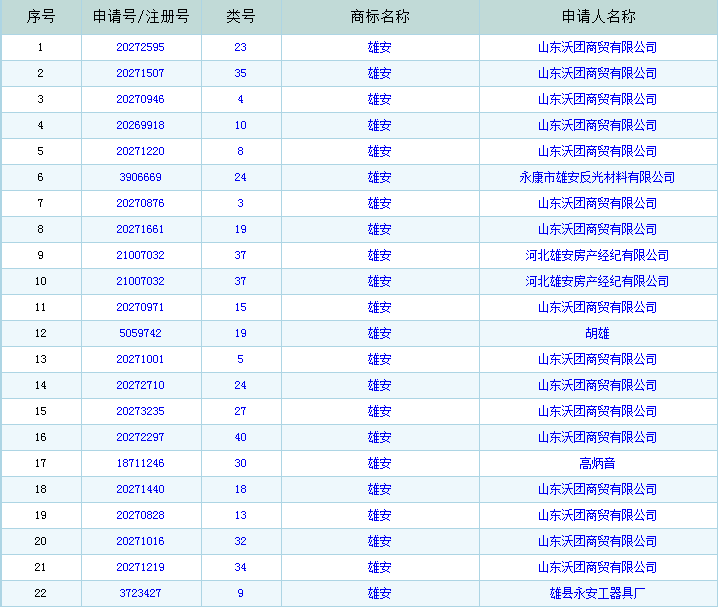This screenshot has height=607, width=718.
Task: Click trademark name 雄安 in row 6
Action: tap(380, 177)
